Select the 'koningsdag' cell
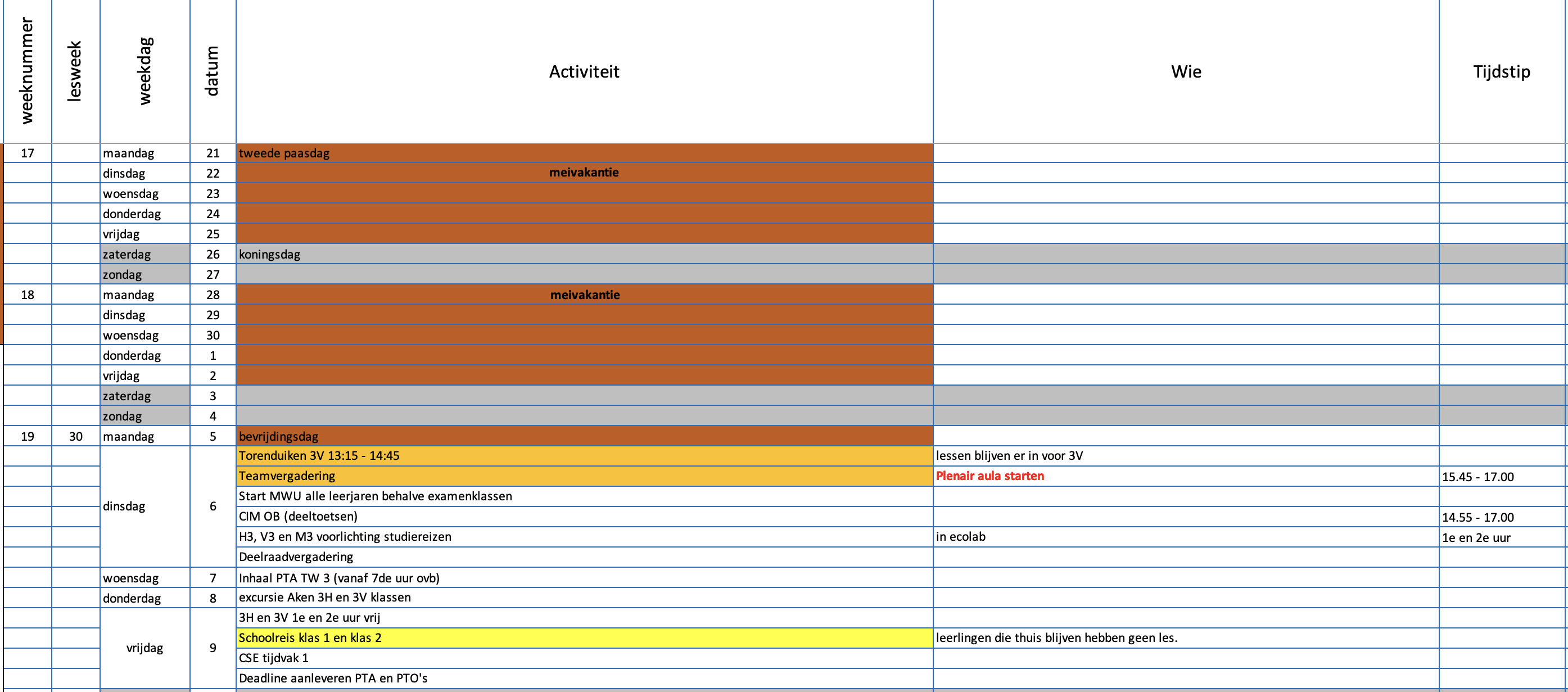This screenshot has width=1568, height=692. [x=584, y=254]
